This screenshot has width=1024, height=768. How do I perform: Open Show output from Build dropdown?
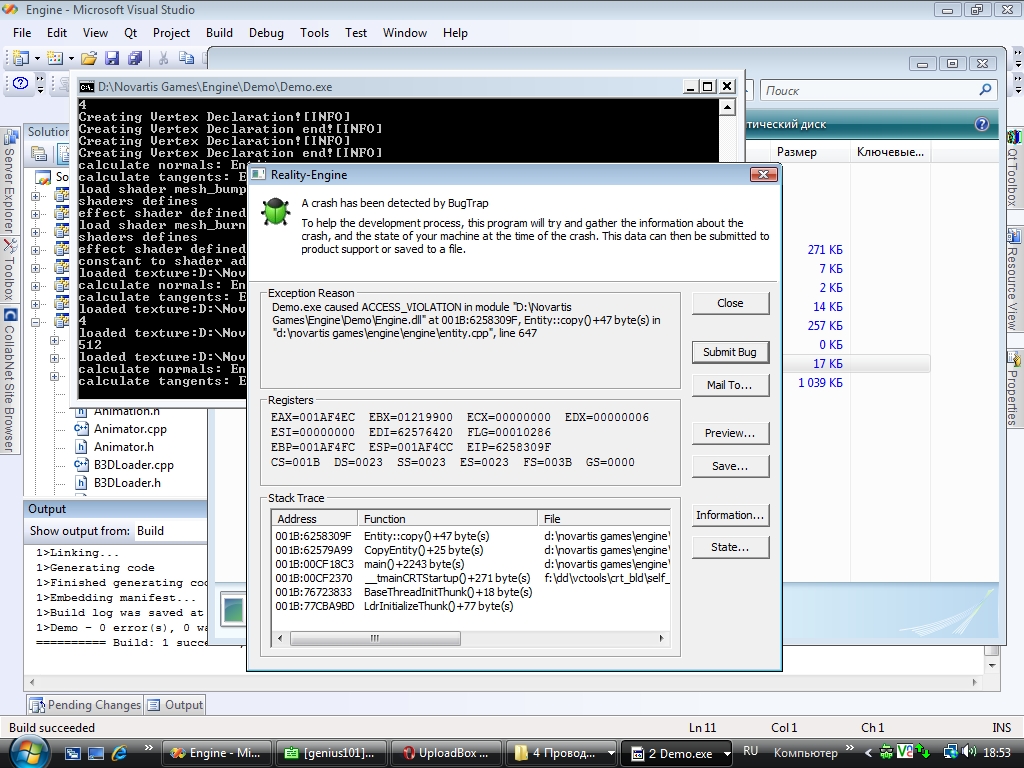tap(170, 531)
